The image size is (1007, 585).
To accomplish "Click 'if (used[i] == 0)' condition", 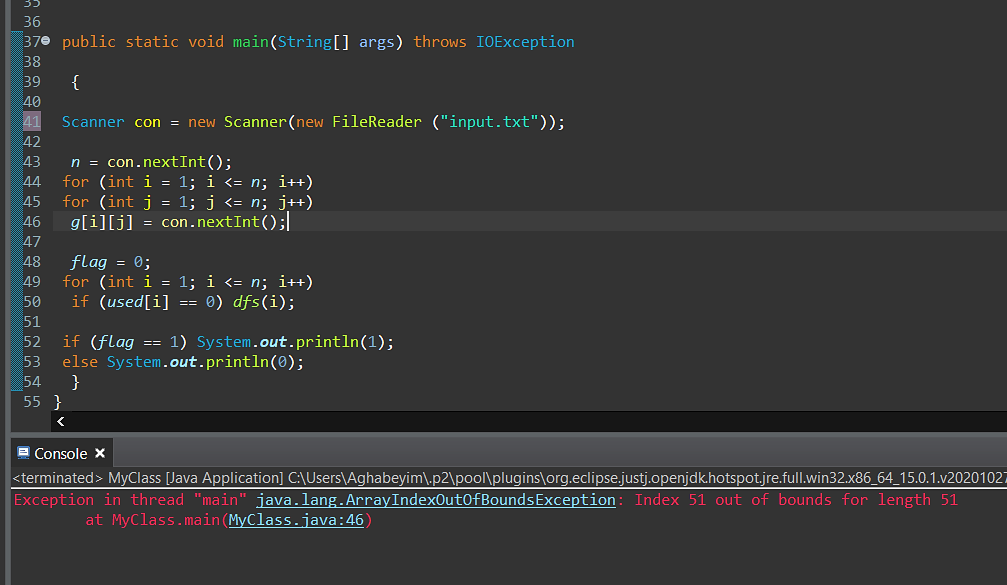I will click(147, 302).
